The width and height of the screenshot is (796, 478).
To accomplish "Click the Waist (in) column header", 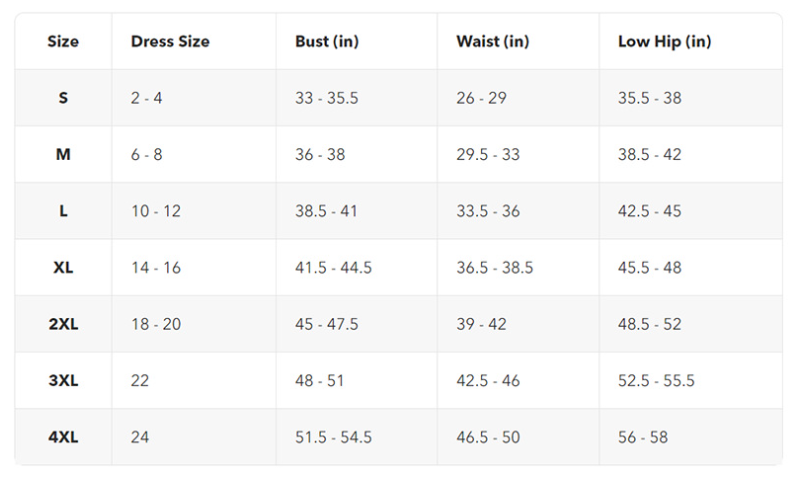I will click(492, 42).
